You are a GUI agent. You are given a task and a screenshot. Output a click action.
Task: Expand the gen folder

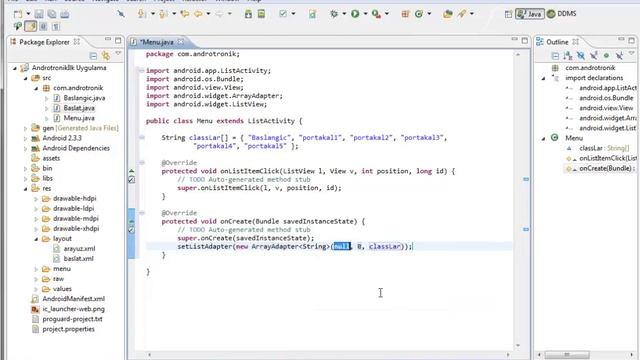(26, 129)
